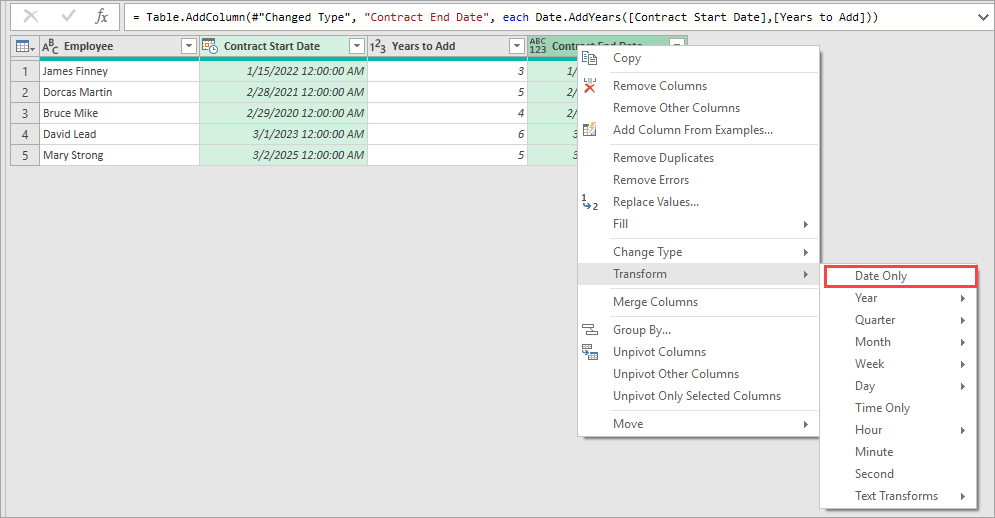
Task: Click the fx function icon
Action: 101,17
